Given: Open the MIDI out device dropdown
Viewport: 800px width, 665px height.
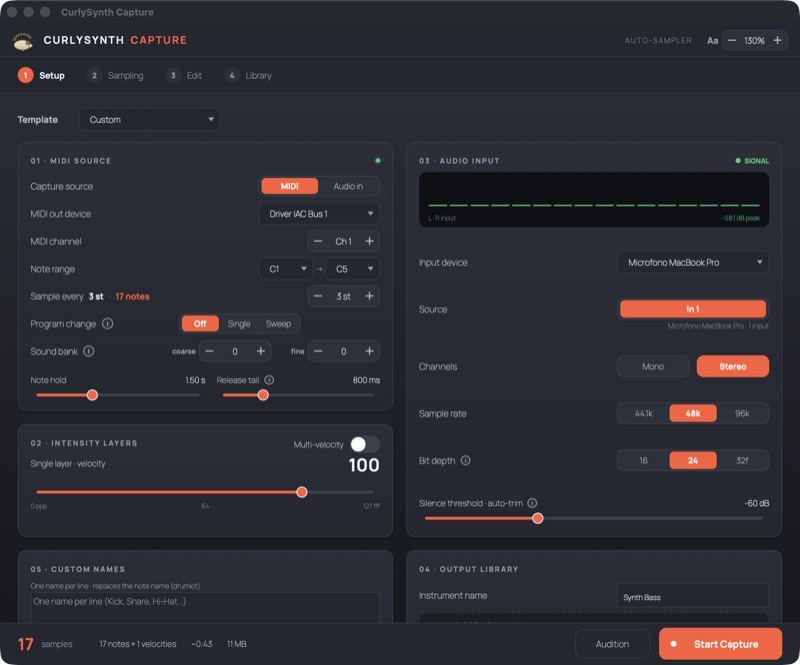Looking at the screenshot, I should pos(319,214).
